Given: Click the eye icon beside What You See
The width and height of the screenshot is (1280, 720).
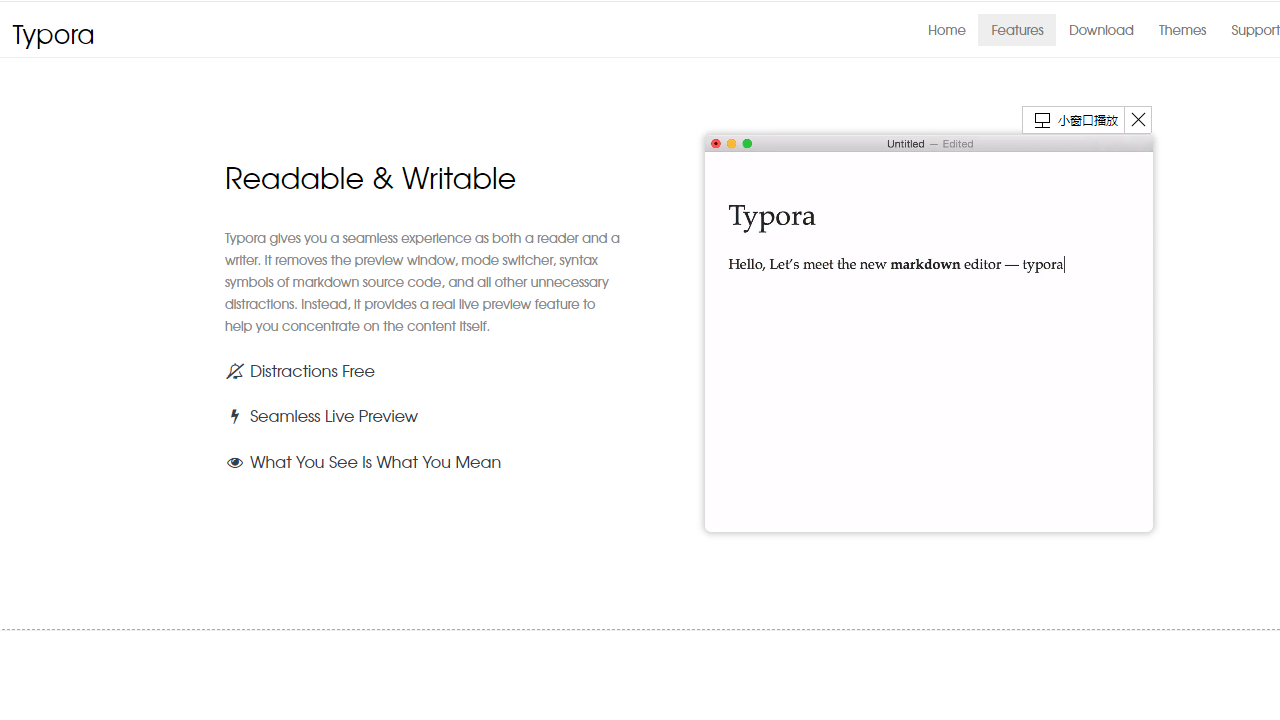Looking at the screenshot, I should tap(235, 463).
